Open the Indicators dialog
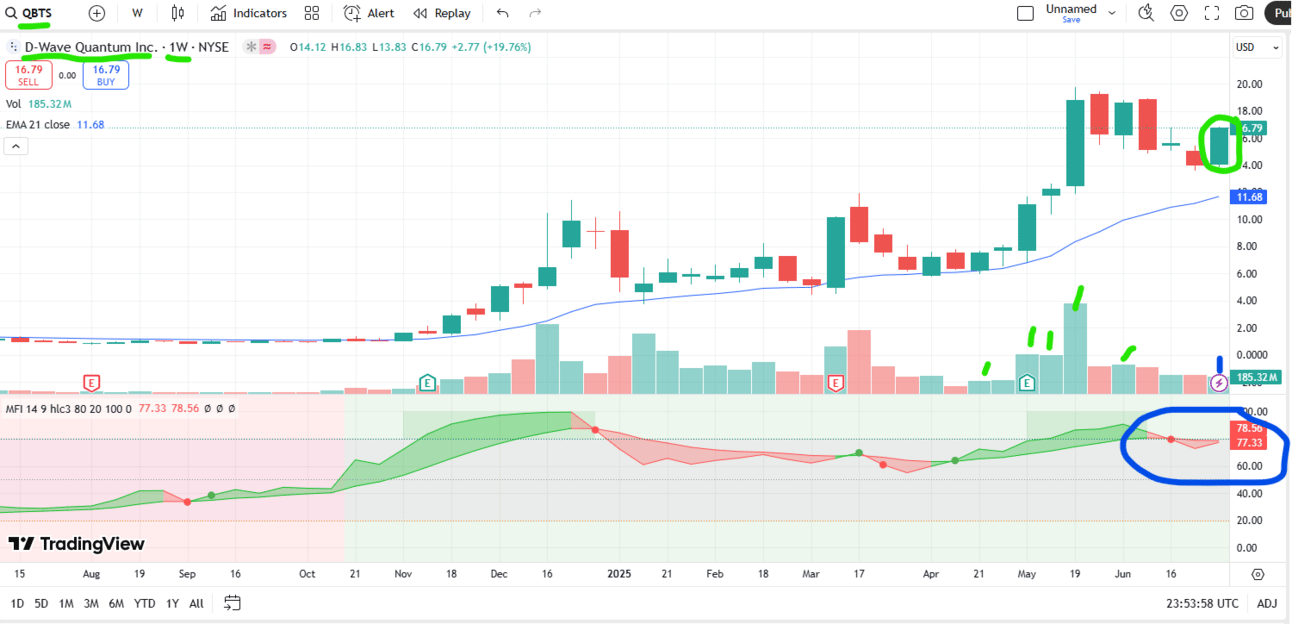Viewport: 1292px width, 624px height. [x=249, y=13]
